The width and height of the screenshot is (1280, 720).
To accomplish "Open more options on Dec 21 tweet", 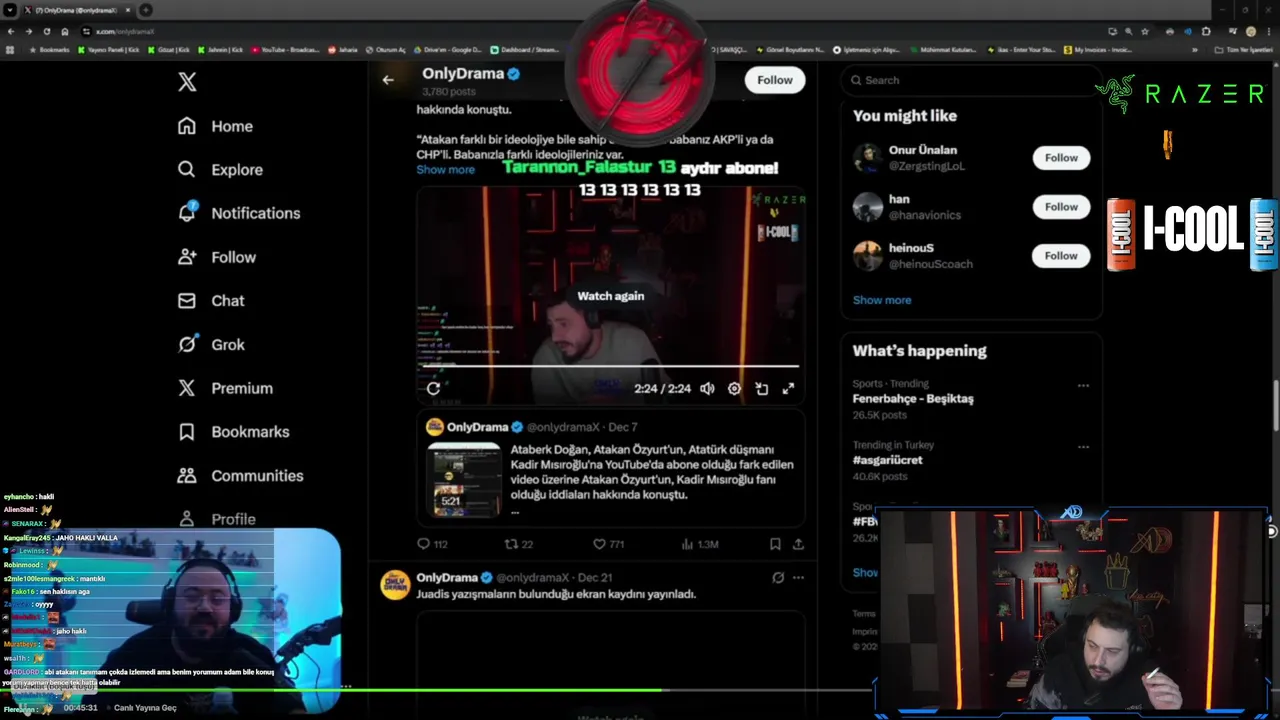I will (798, 577).
